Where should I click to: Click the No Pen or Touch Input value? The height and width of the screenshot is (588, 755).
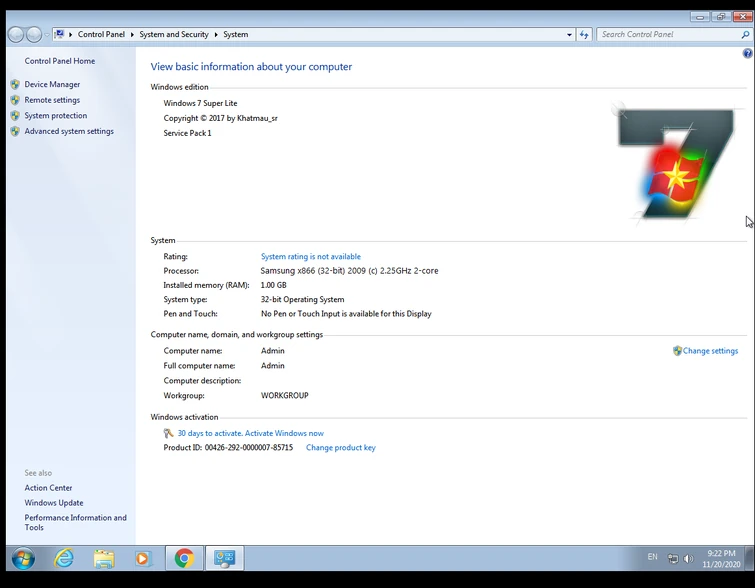click(x=346, y=314)
